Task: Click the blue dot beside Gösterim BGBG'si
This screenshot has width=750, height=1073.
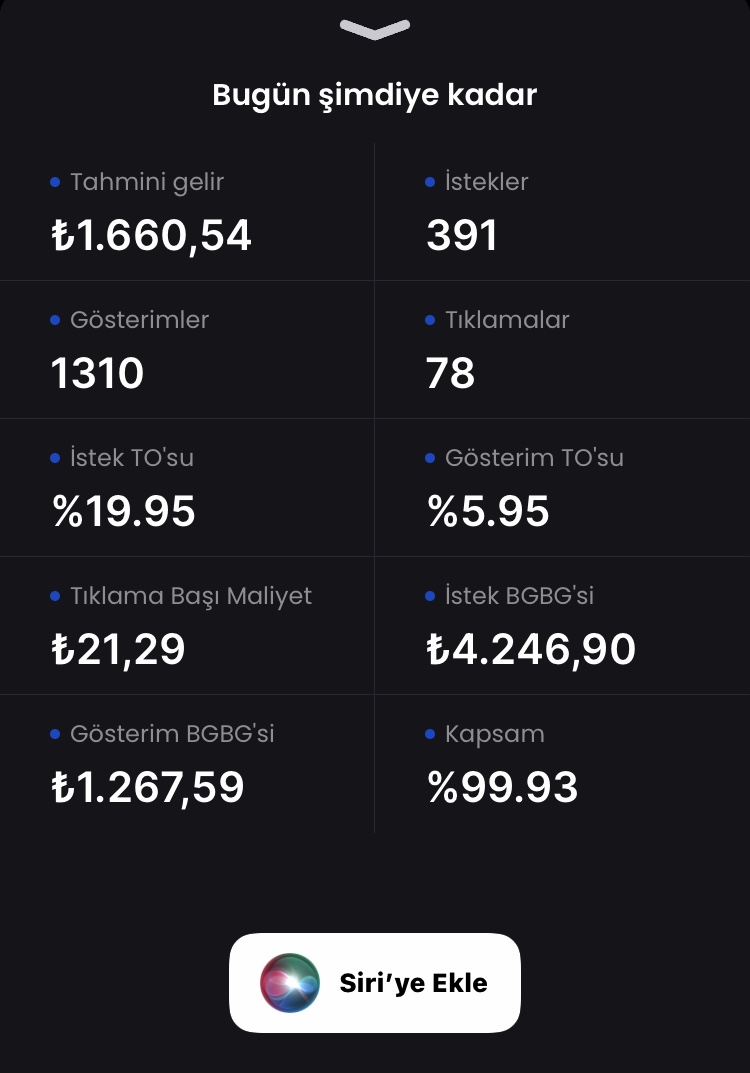Action: (x=55, y=734)
